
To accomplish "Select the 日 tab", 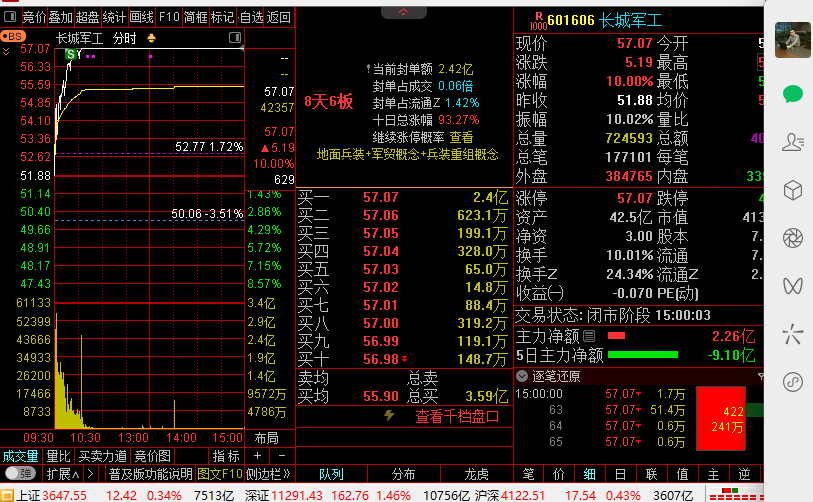I will [x=620, y=474].
